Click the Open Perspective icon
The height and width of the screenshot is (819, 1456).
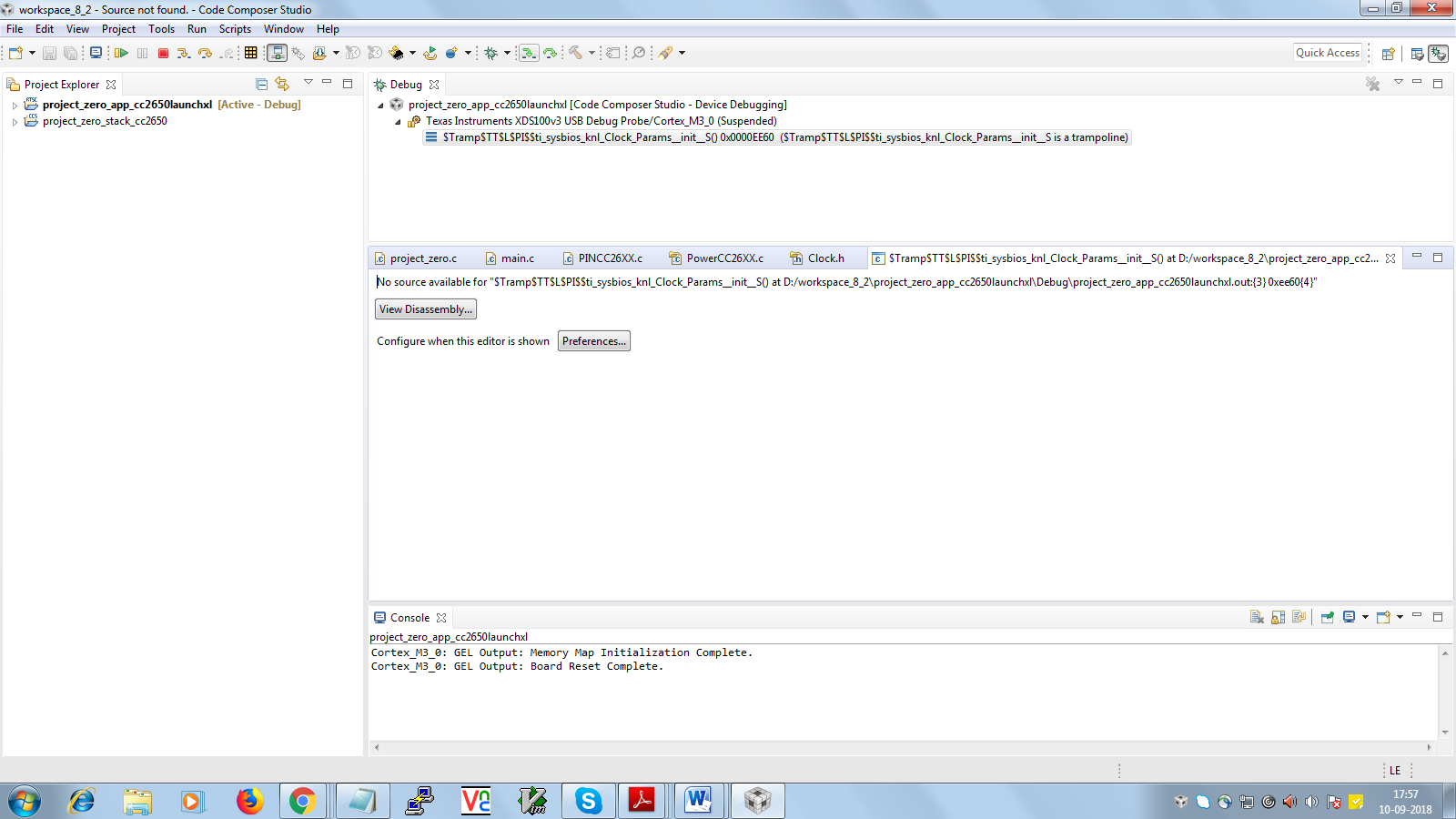1389,54
